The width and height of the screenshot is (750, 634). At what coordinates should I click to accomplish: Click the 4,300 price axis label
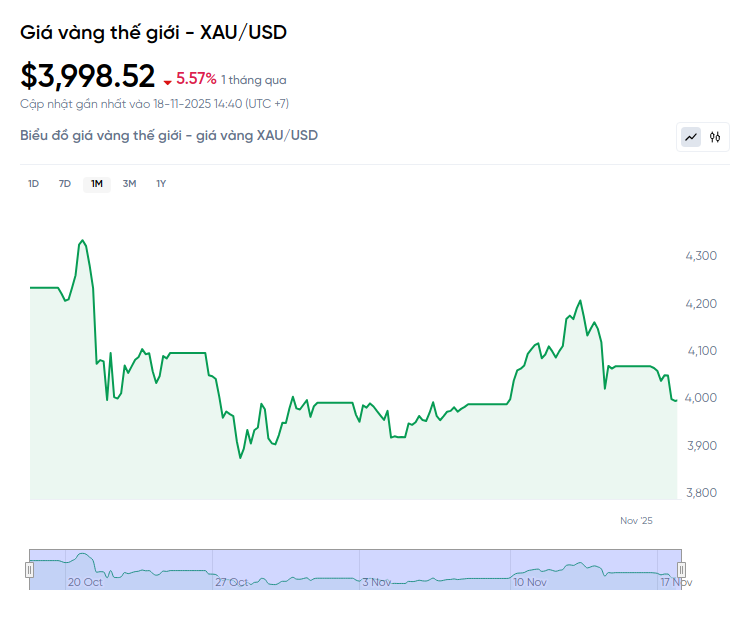[701, 256]
